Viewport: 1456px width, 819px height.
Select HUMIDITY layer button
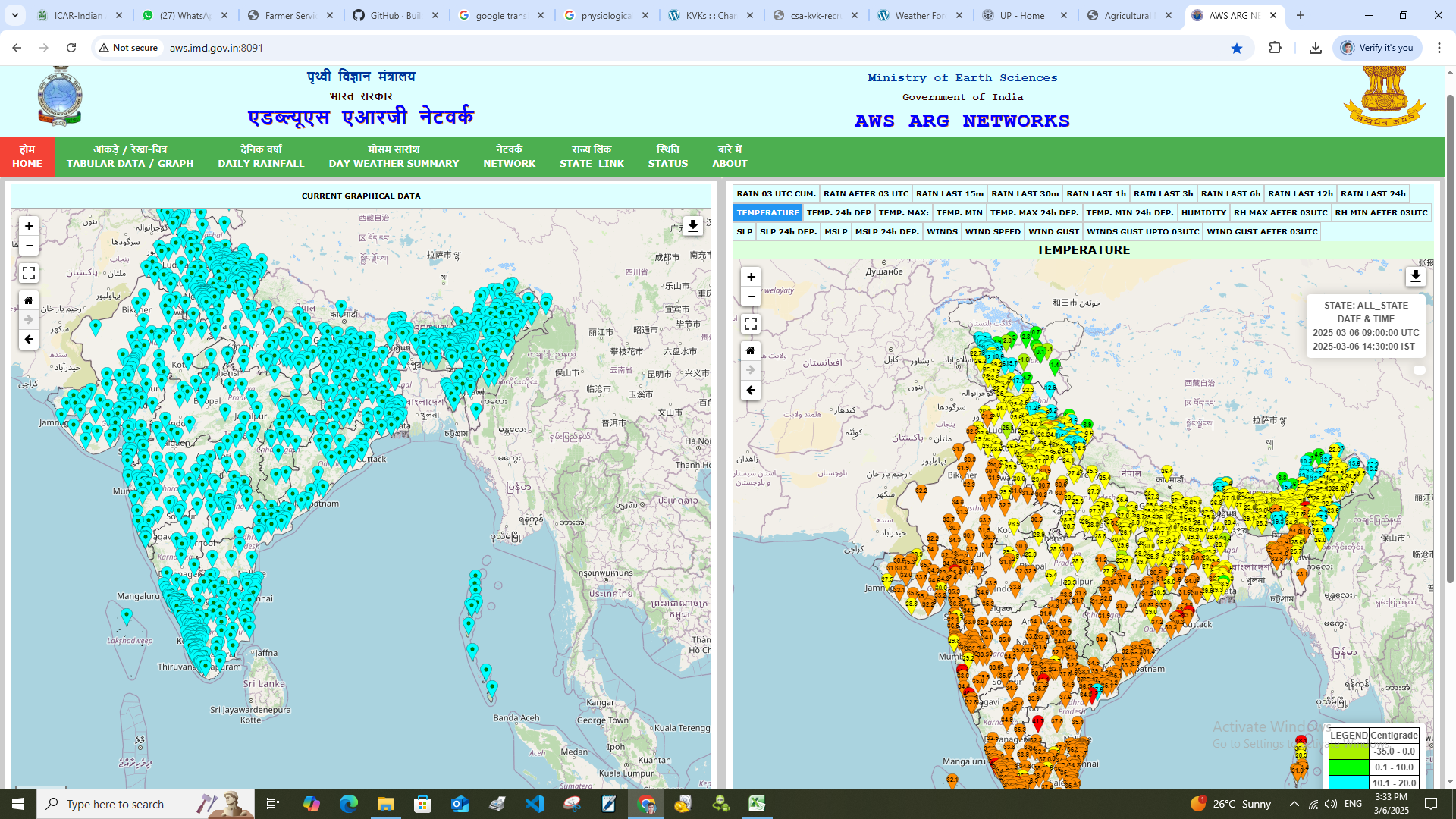click(x=1203, y=213)
